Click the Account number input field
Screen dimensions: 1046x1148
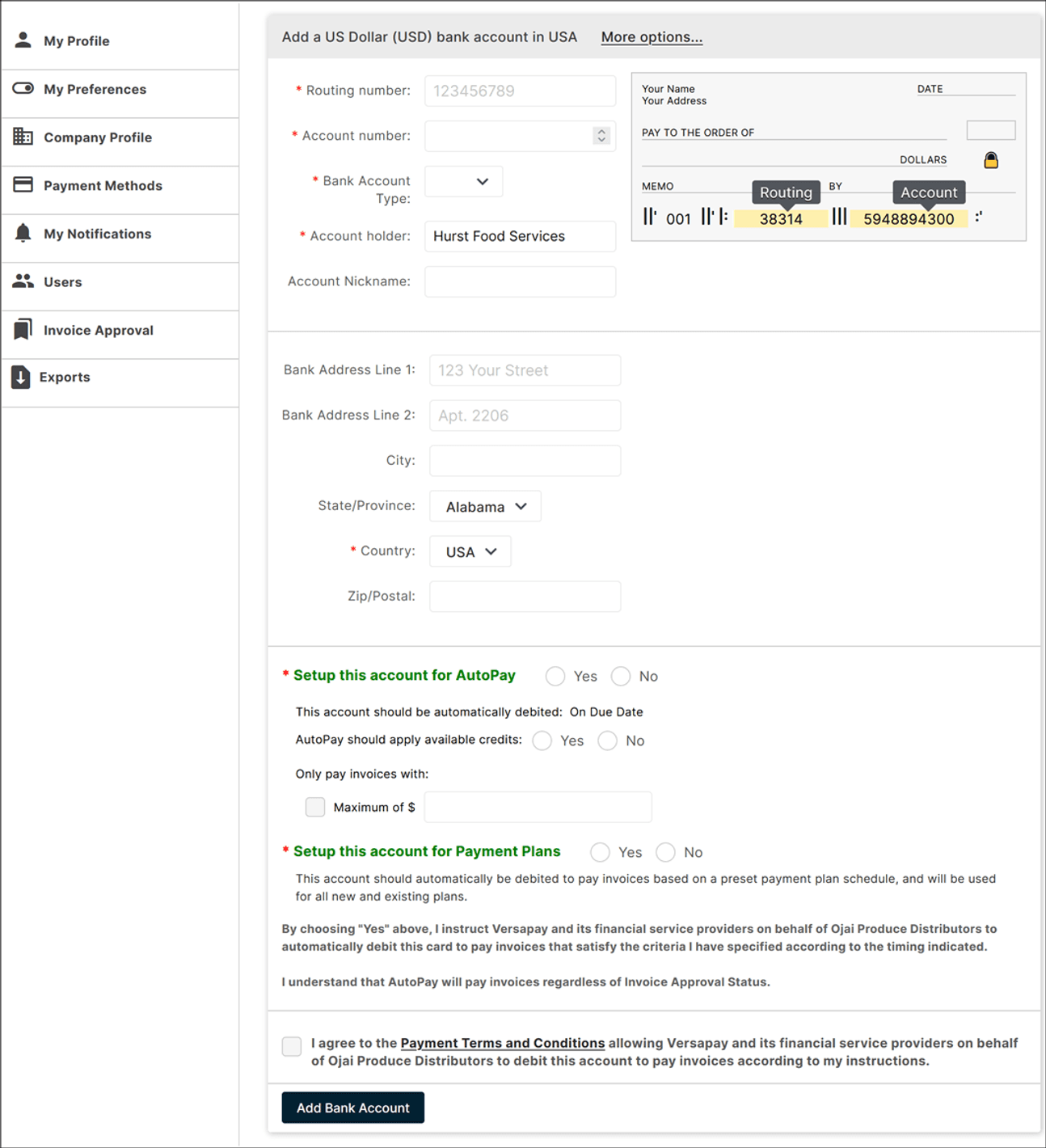point(521,136)
